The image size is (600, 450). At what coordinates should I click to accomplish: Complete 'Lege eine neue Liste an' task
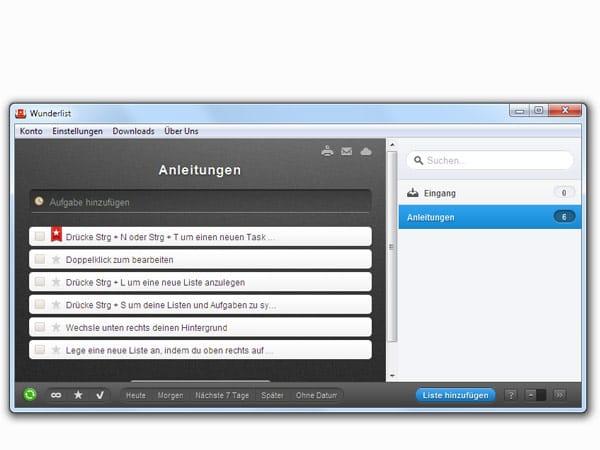pos(40,350)
